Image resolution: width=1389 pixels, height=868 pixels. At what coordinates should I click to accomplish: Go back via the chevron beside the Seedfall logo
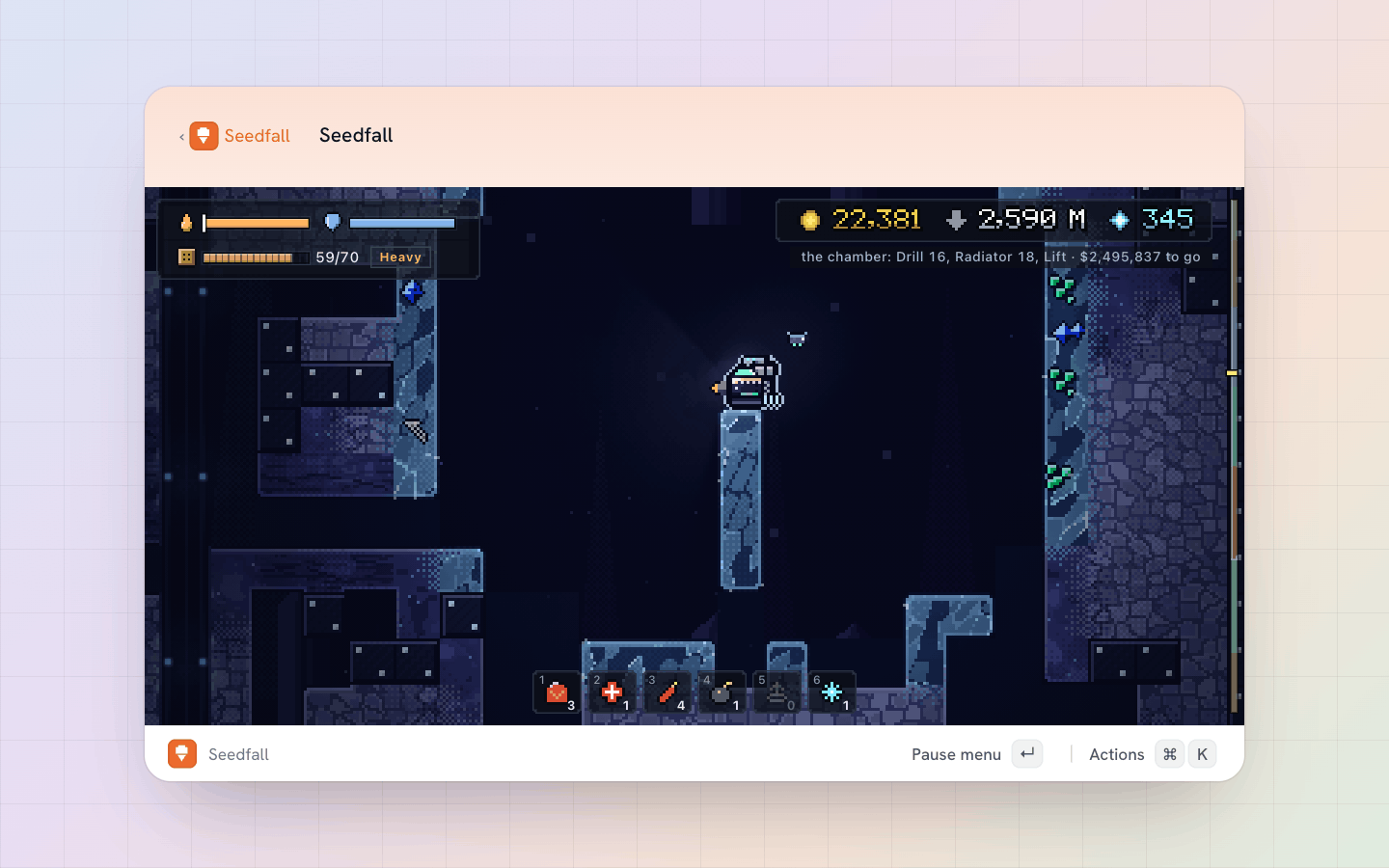181,137
